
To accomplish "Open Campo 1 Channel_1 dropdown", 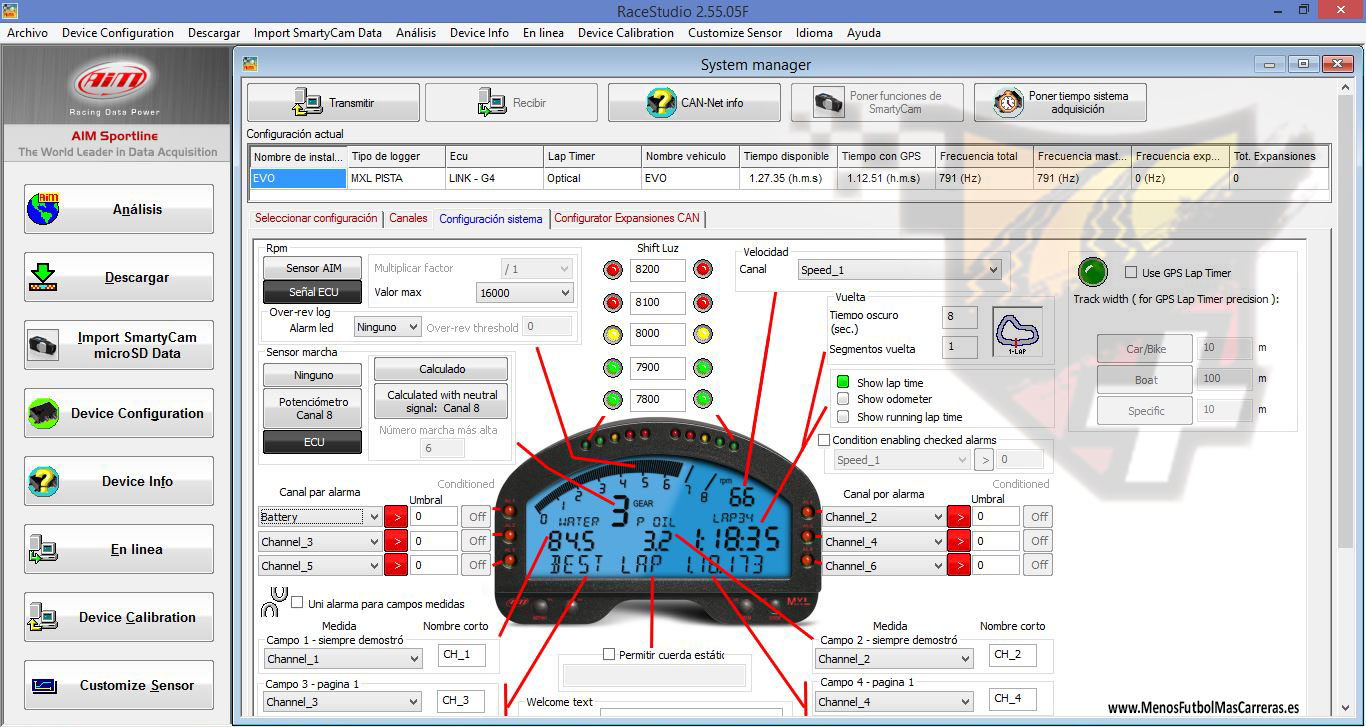I will point(343,659).
